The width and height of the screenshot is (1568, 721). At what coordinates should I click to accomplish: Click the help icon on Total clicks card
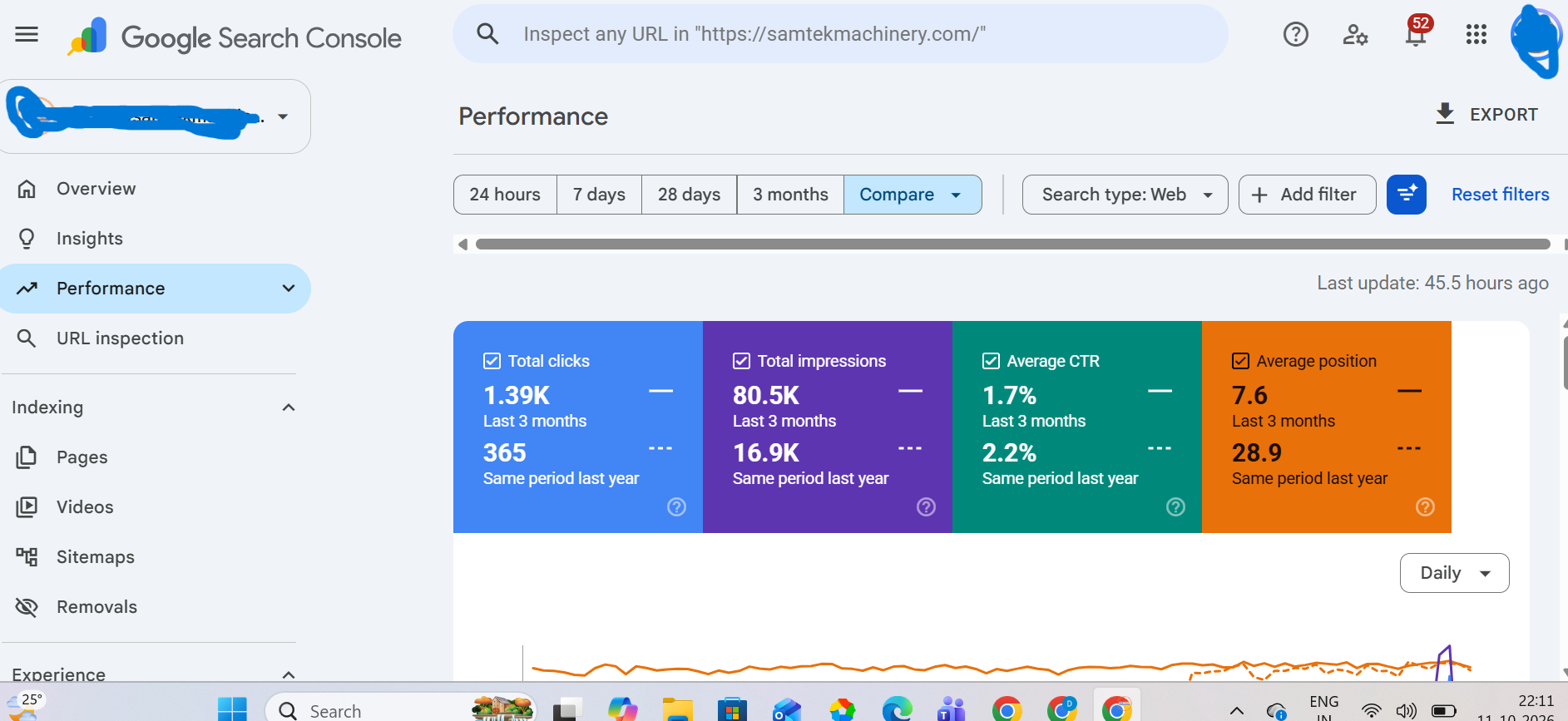pyautogui.click(x=677, y=507)
